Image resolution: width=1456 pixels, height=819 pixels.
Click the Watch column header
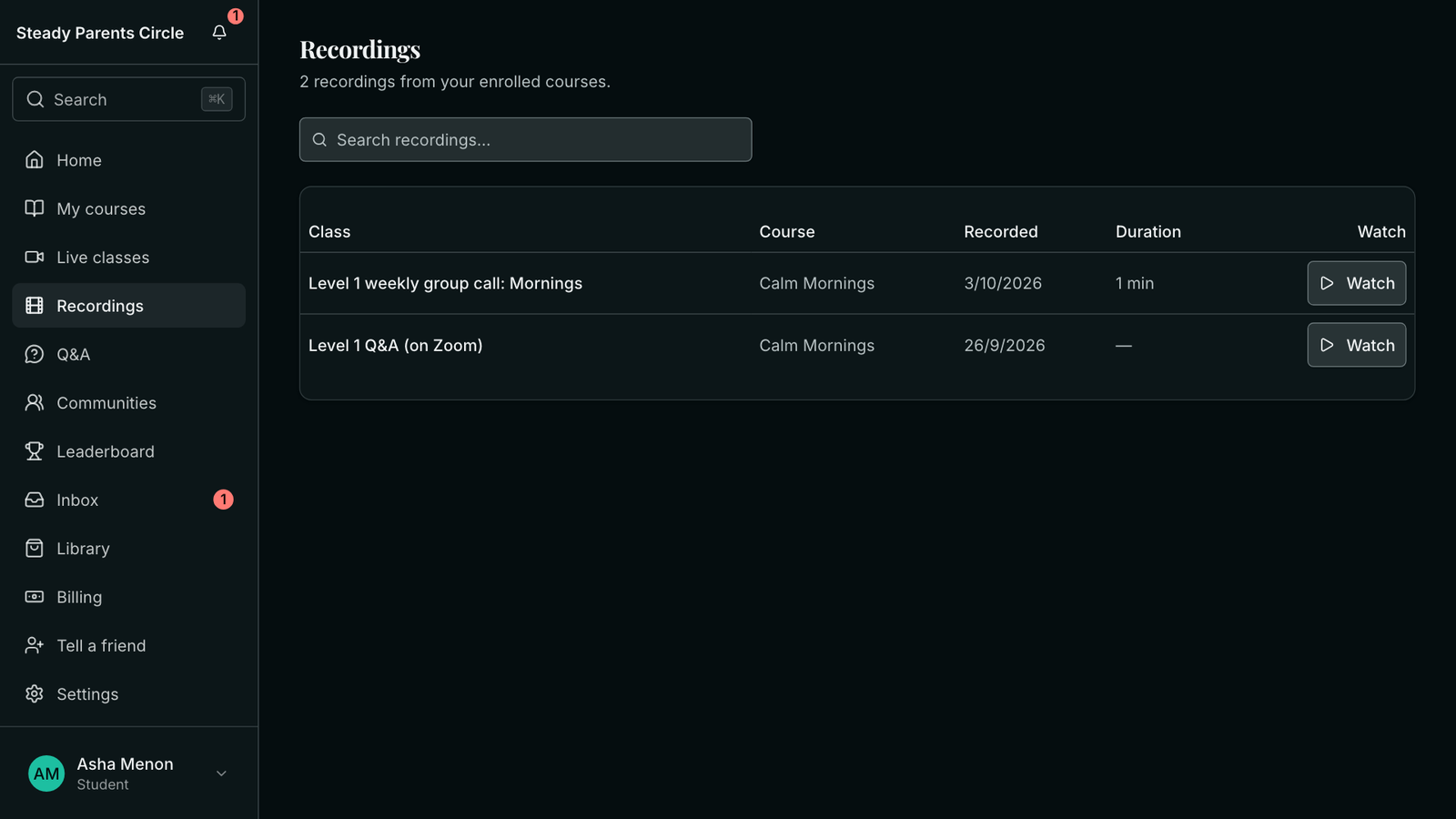point(1381,232)
